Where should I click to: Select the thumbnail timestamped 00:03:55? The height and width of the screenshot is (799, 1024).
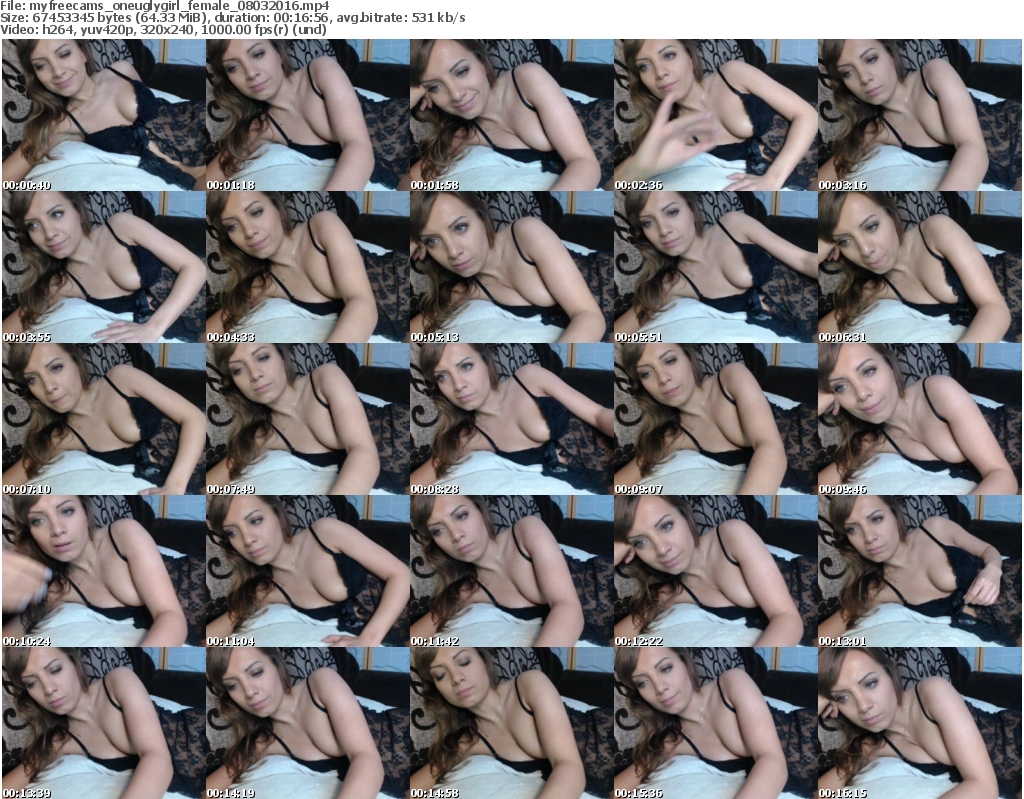(x=102, y=267)
